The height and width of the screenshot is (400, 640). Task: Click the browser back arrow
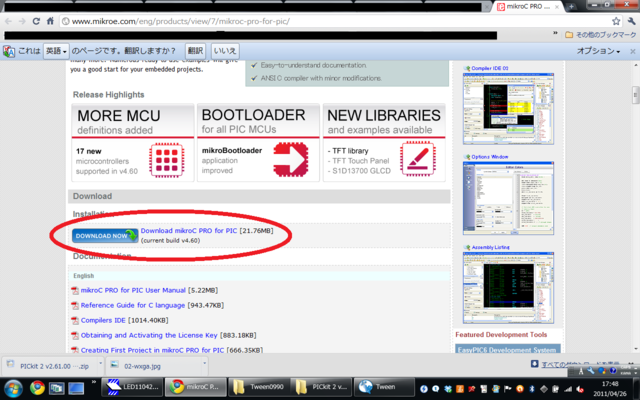[9, 21]
